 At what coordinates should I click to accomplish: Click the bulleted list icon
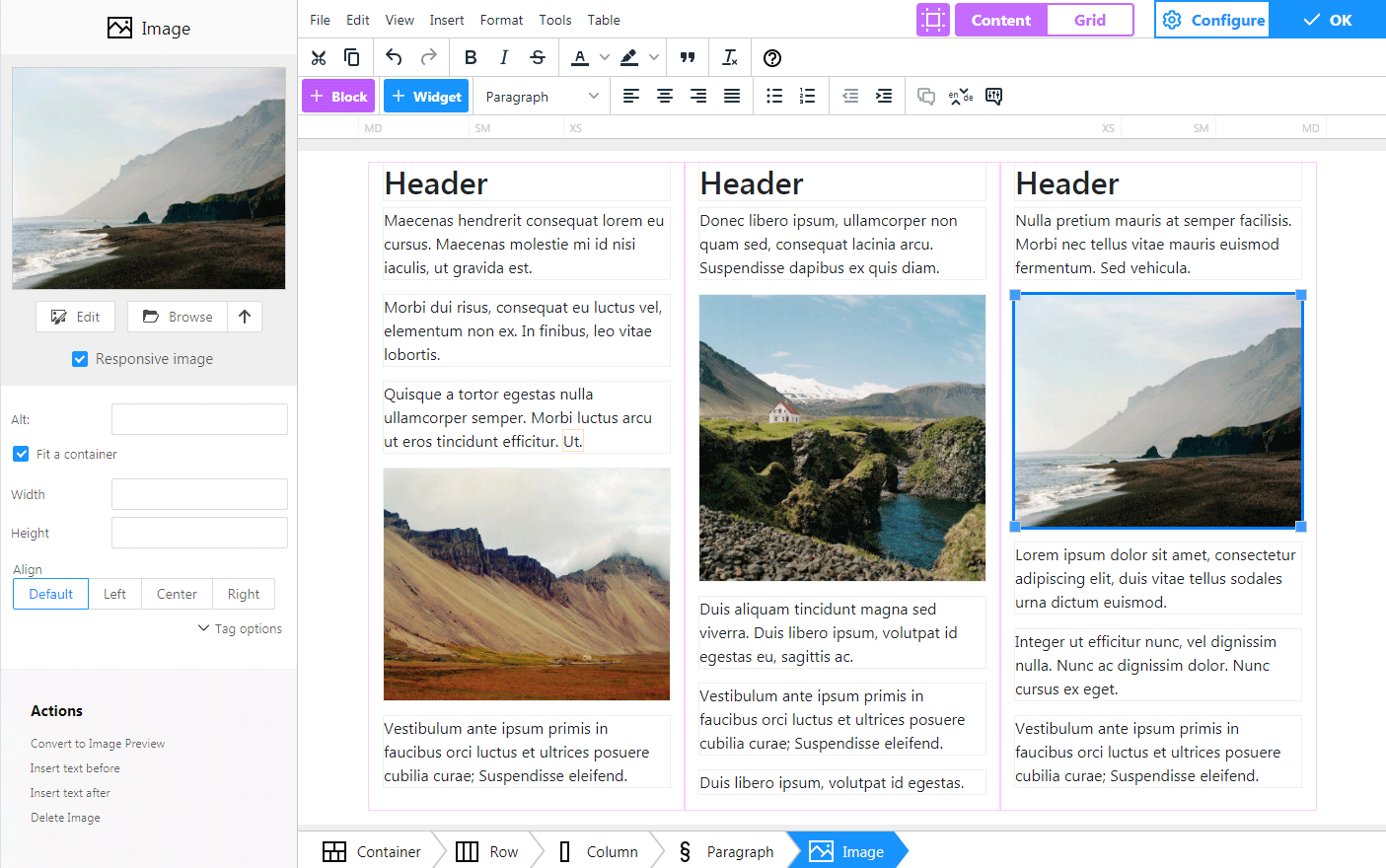point(774,95)
